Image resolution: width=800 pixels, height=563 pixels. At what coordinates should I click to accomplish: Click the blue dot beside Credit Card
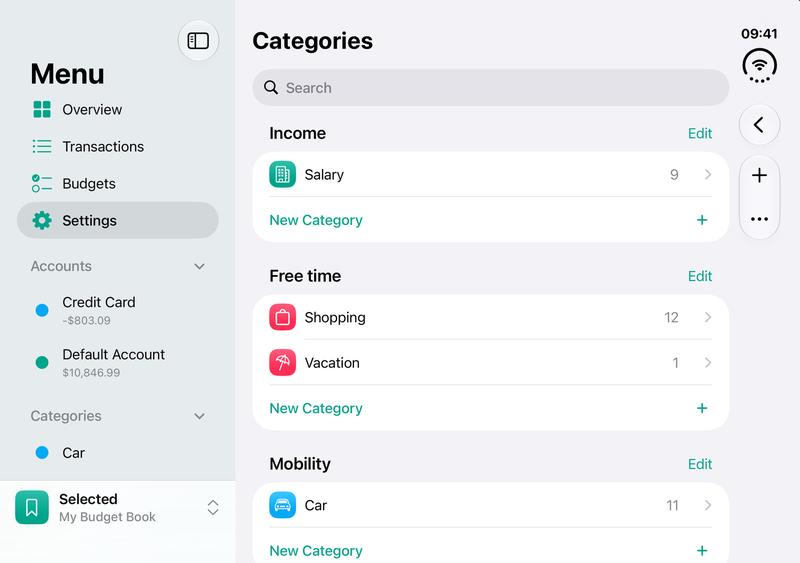click(42, 310)
